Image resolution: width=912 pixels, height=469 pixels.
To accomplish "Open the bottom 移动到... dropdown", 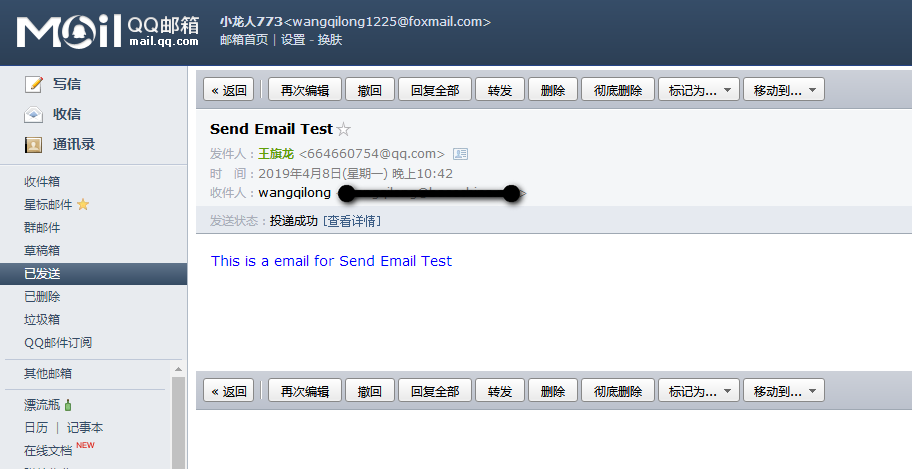I will point(783,391).
